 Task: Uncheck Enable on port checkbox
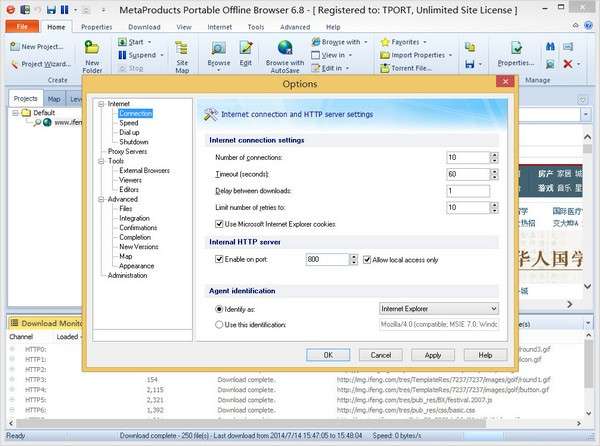coord(219,259)
